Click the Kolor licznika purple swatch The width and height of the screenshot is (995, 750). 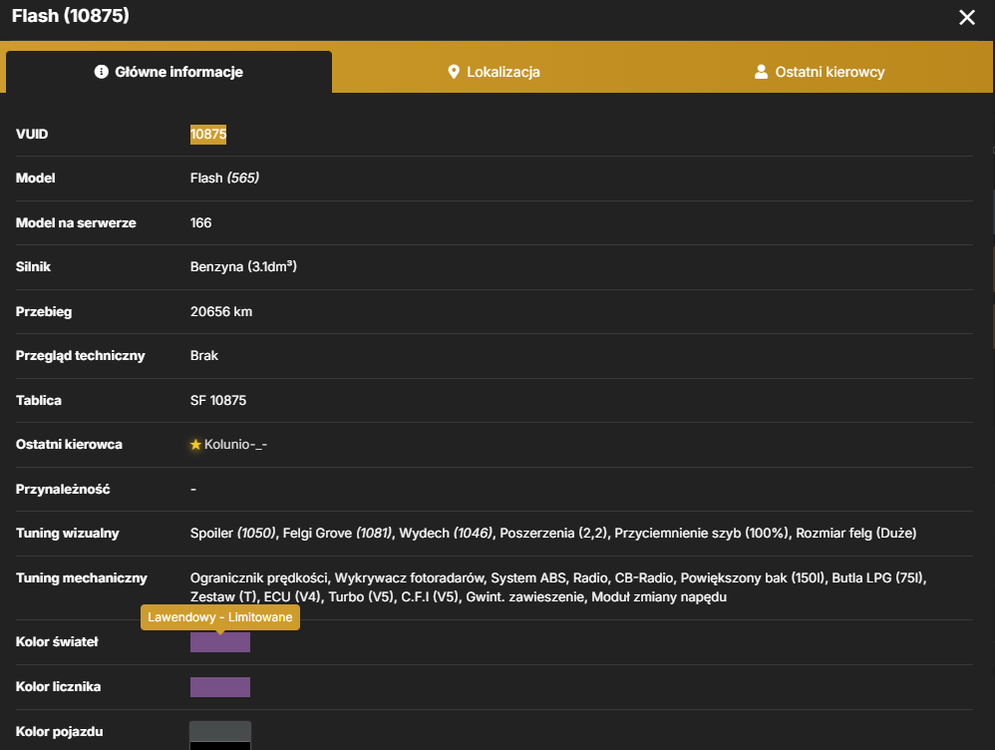tap(220, 687)
